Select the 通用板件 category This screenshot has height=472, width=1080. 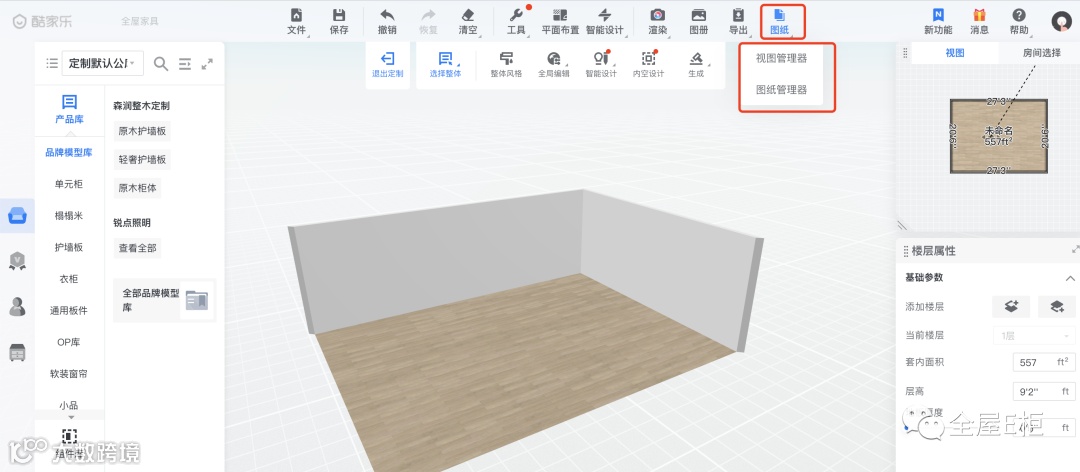tap(69, 311)
